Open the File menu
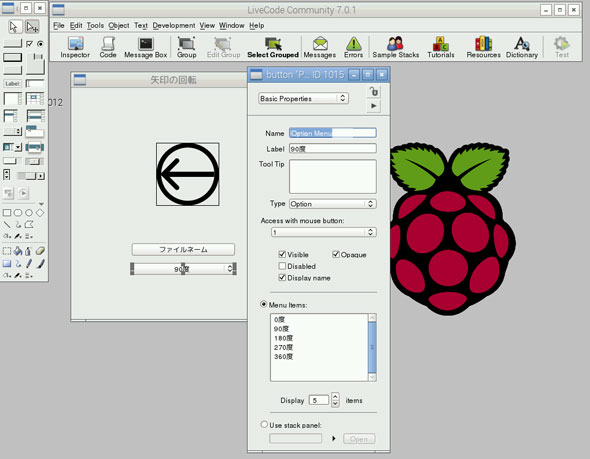This screenshot has width=590, height=459. coord(59,26)
